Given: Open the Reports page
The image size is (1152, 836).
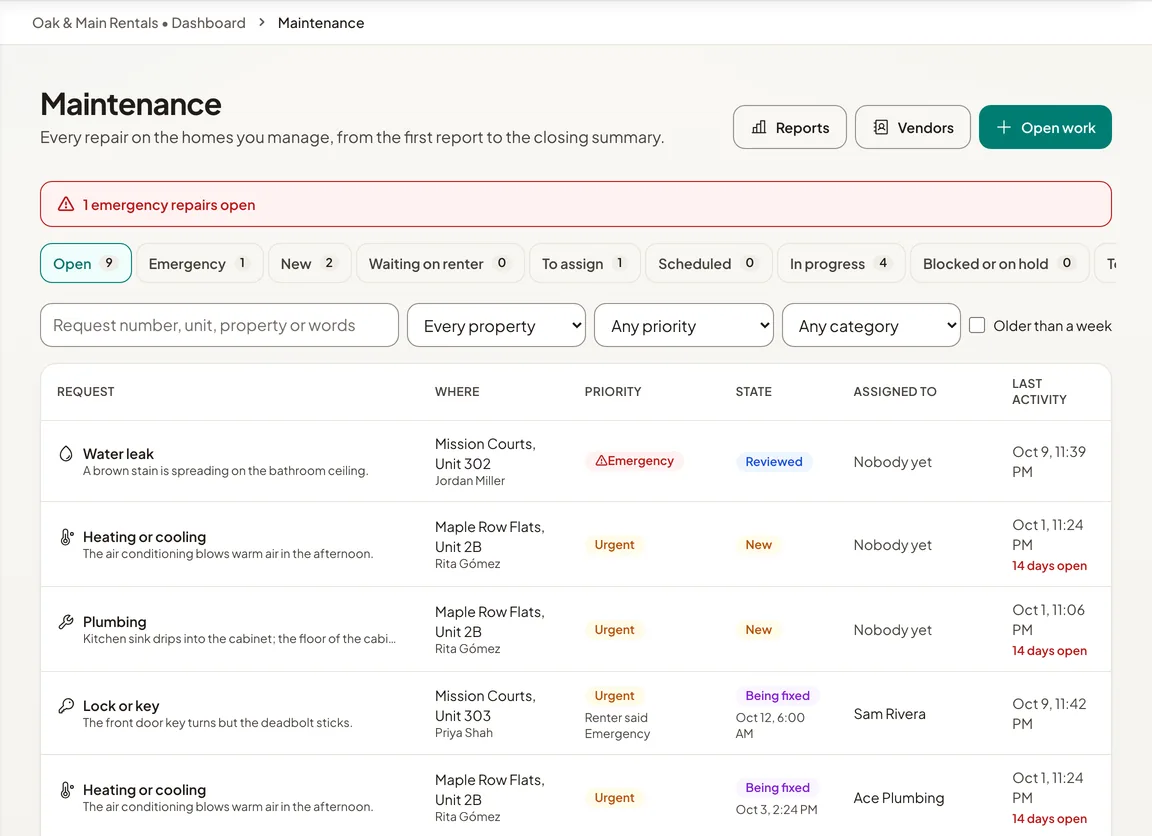Looking at the screenshot, I should click(x=790, y=127).
